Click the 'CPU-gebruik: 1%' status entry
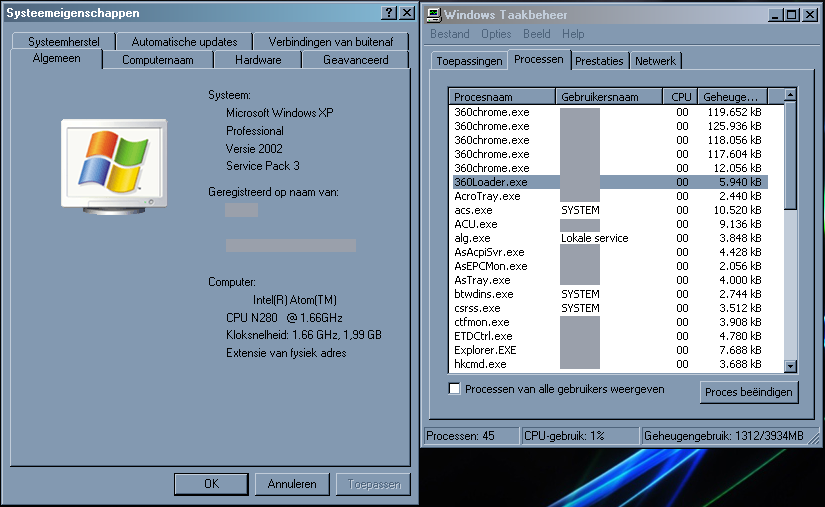The width and height of the screenshot is (825, 507). pos(580,436)
